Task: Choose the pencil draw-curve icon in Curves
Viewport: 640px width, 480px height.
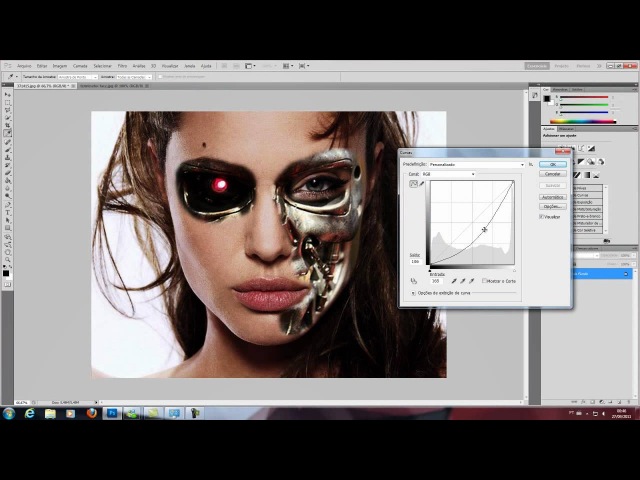Action: pyautogui.click(x=421, y=184)
